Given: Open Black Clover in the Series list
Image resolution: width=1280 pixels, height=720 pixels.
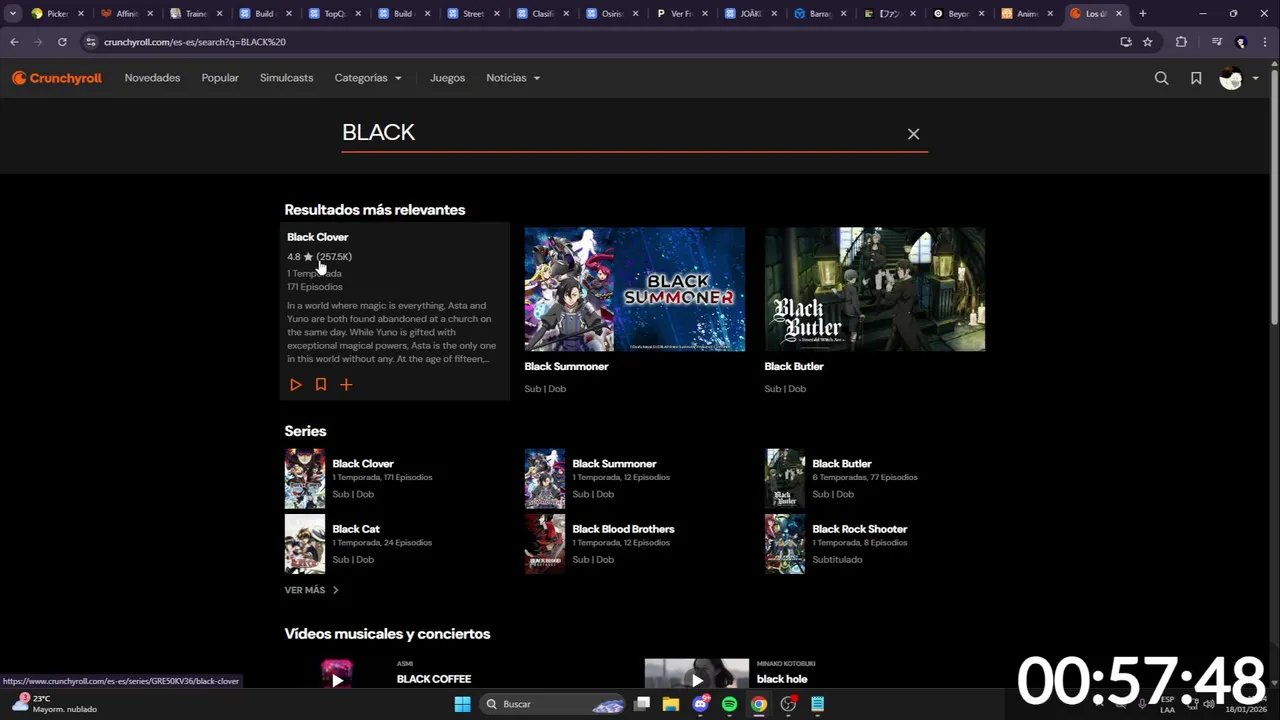Looking at the screenshot, I should [x=363, y=464].
